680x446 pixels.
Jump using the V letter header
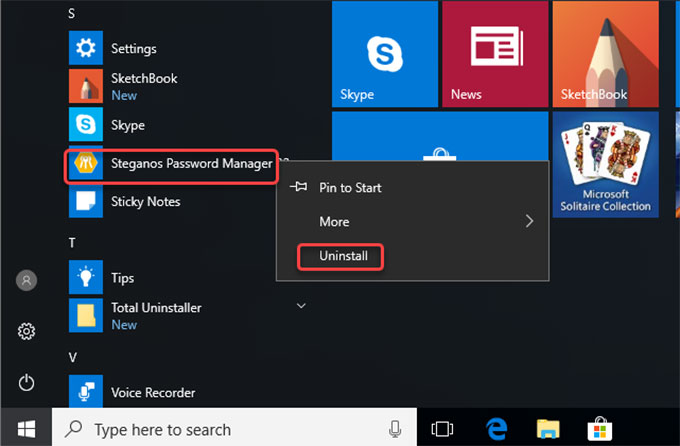[72, 357]
